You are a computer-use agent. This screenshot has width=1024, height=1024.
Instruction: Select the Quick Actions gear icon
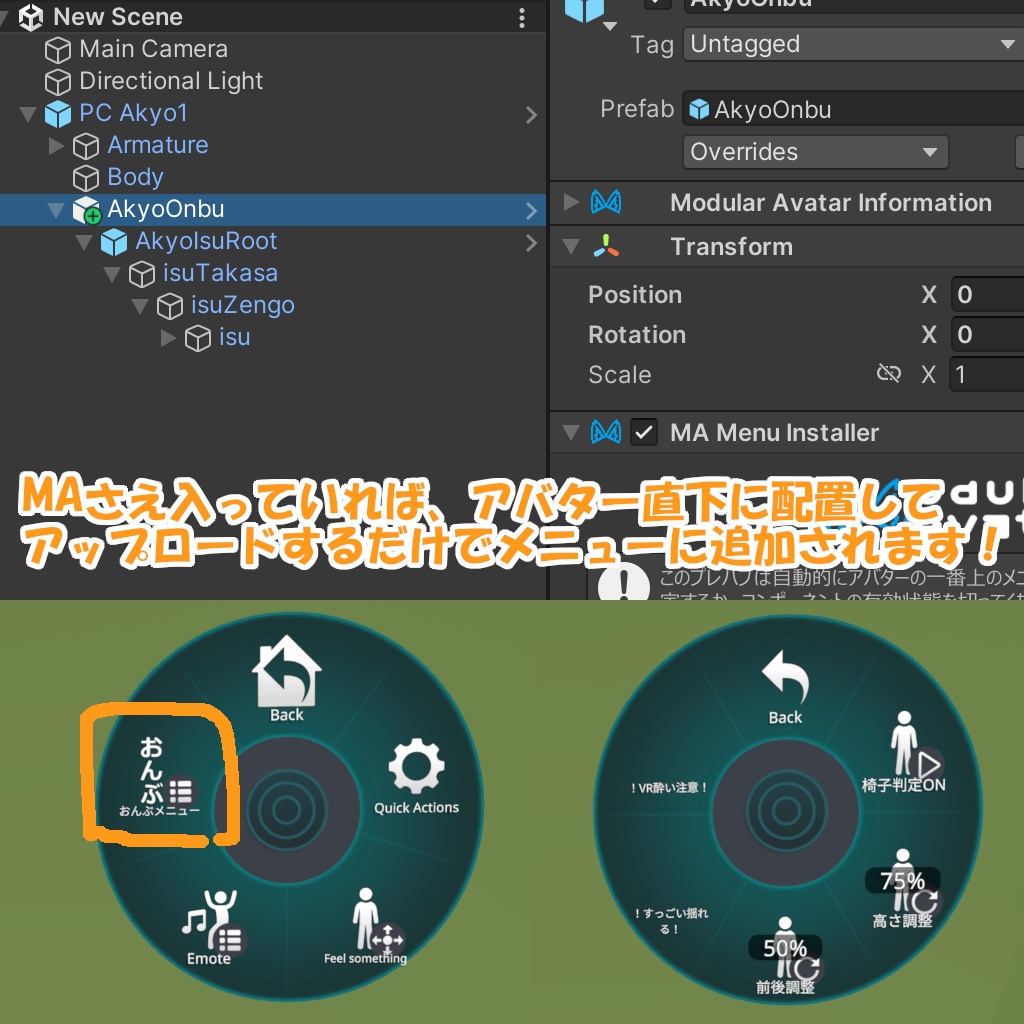point(416,767)
